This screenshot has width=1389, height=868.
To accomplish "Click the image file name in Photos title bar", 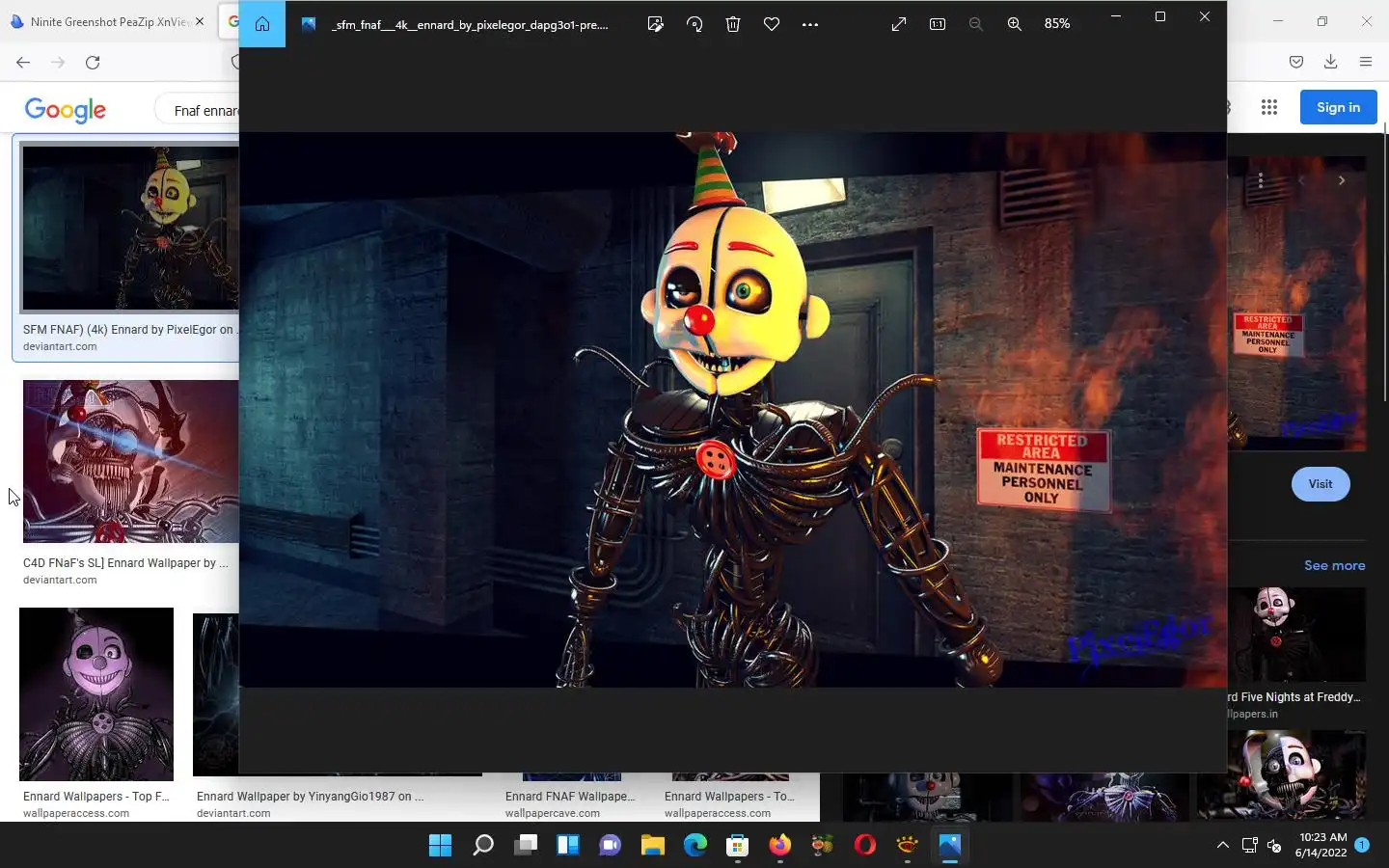I will pyautogui.click(x=470, y=25).
